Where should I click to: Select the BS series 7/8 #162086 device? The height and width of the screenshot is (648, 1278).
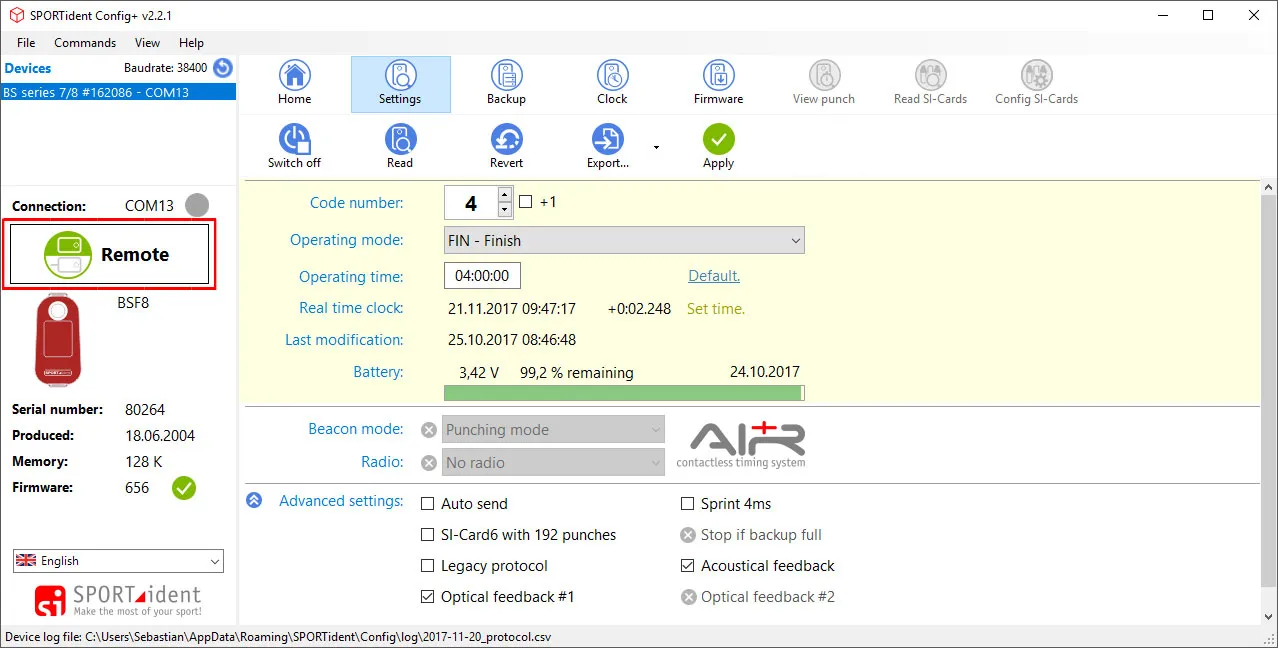coord(118,92)
